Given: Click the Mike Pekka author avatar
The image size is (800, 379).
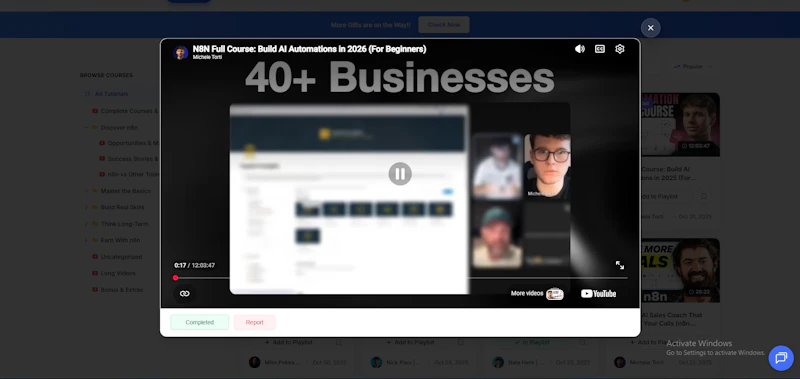Looking at the screenshot, I should [x=255, y=362].
